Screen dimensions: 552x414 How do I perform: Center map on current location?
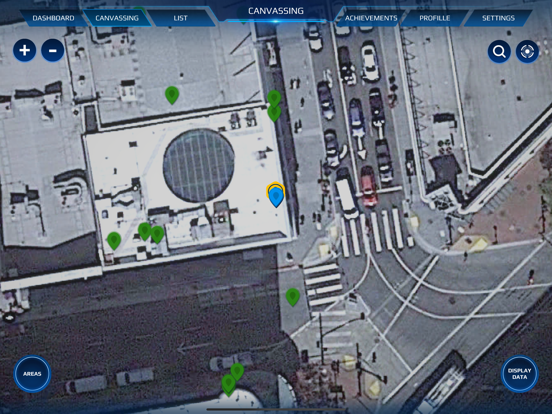pos(527,52)
